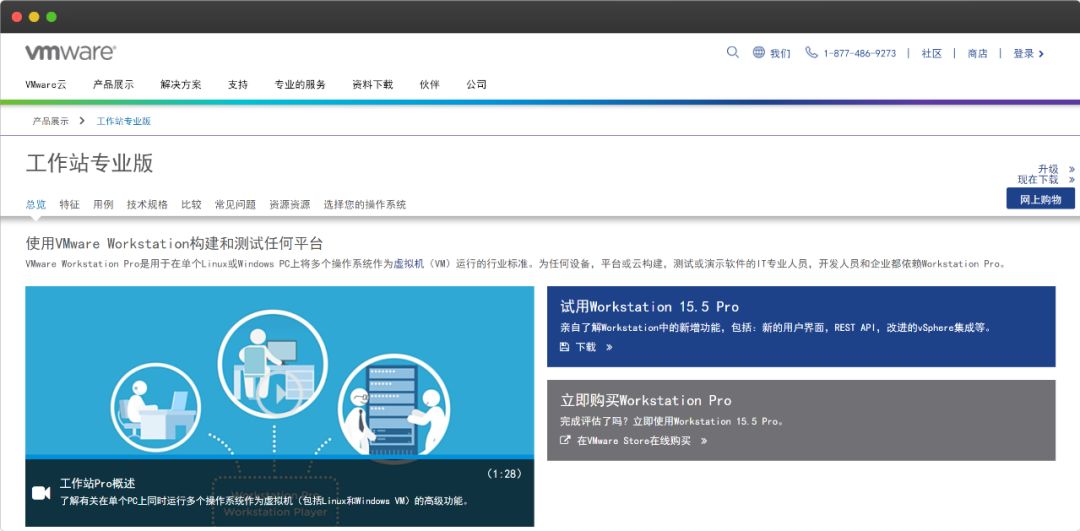Click the (1:28) video duration label
The height and width of the screenshot is (531, 1080).
(x=504, y=474)
